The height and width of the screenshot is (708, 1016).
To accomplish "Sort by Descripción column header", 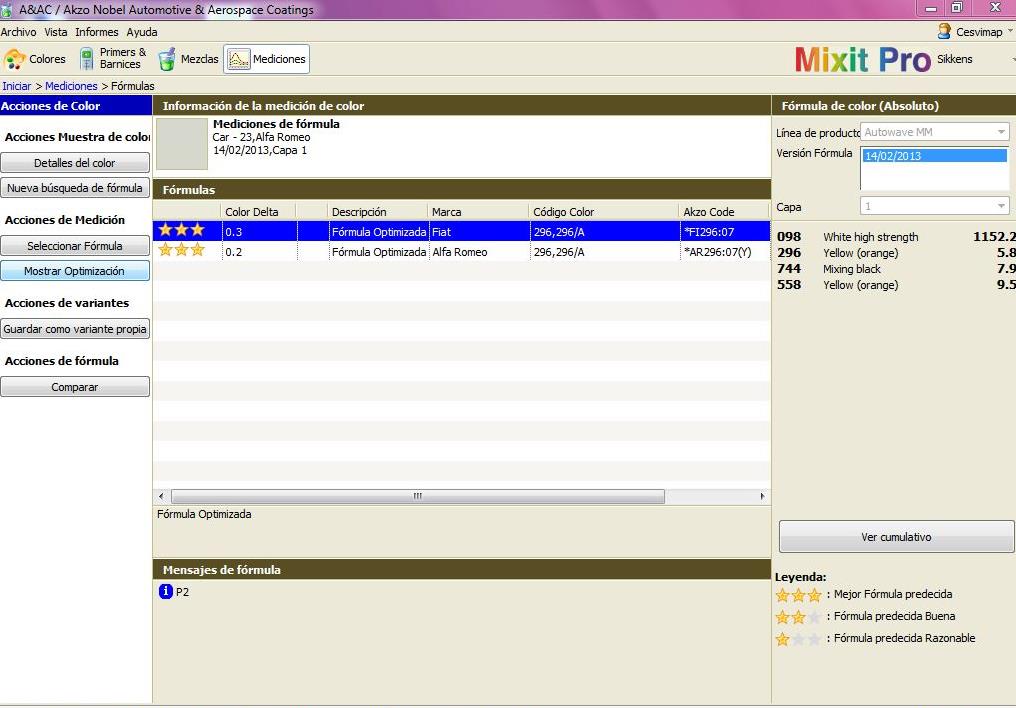I will (x=378, y=212).
